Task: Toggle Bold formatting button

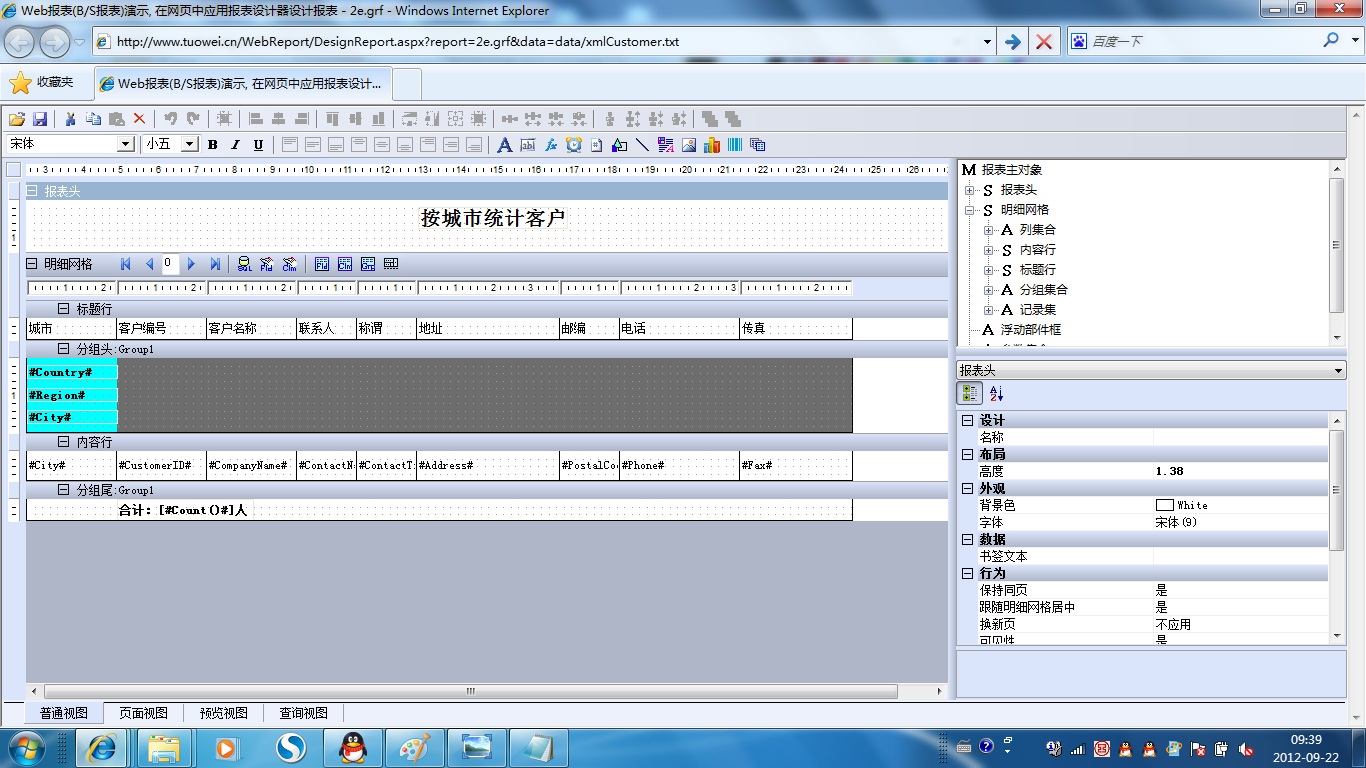Action: point(212,145)
